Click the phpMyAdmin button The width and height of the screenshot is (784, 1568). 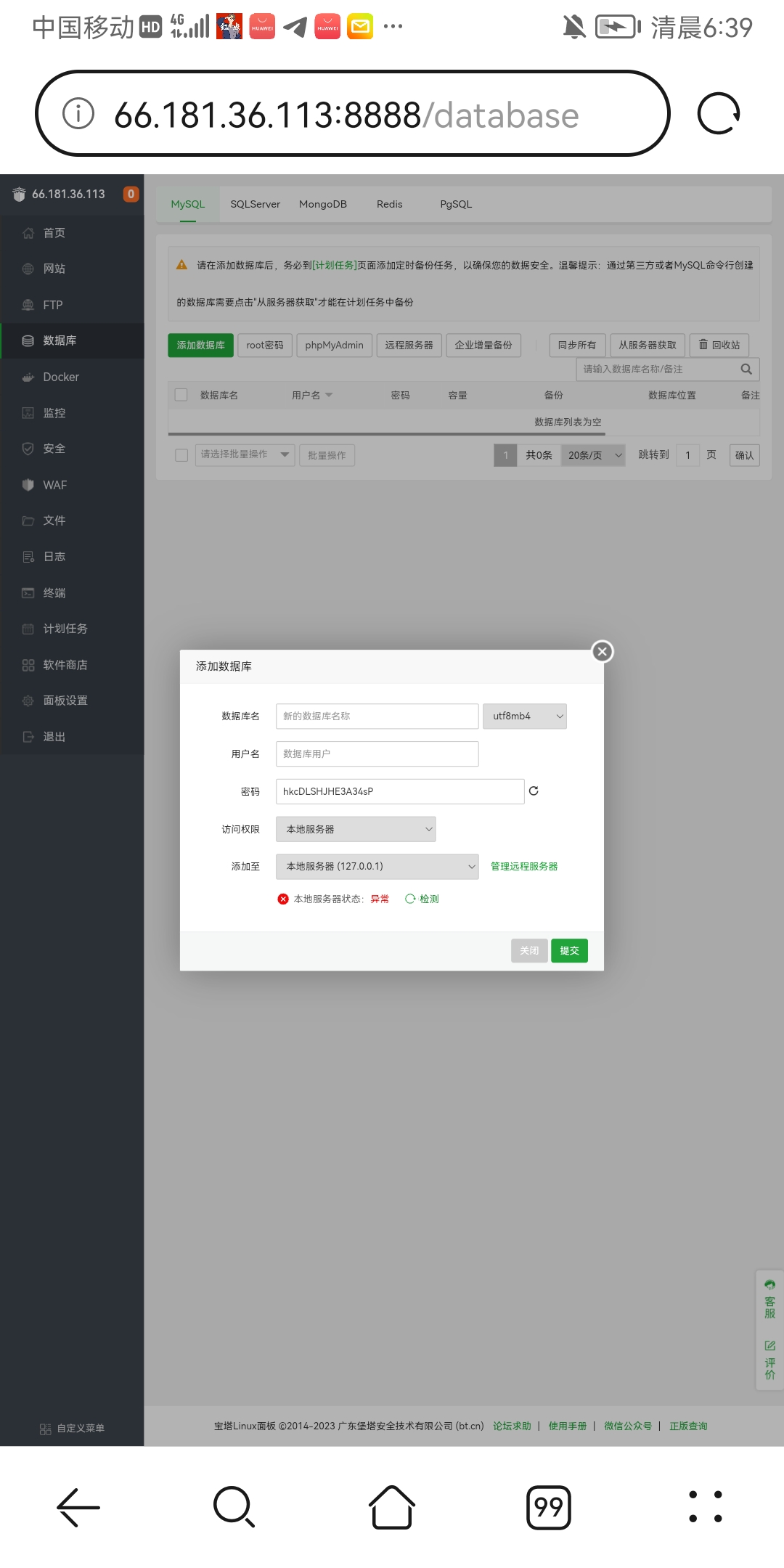pos(335,345)
